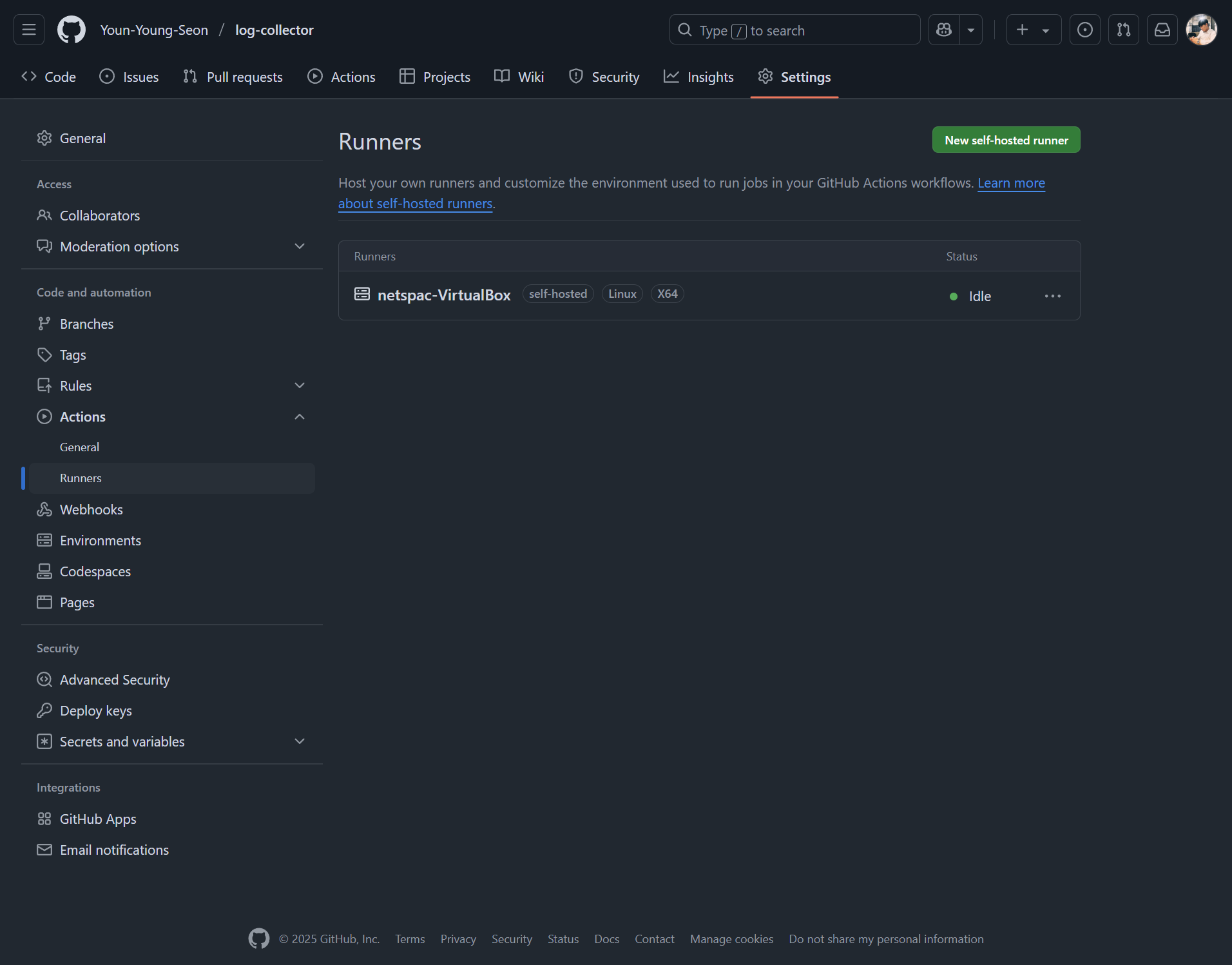Click the self-hosted label
Viewport: 1232px width, 965px height.
[x=558, y=294]
